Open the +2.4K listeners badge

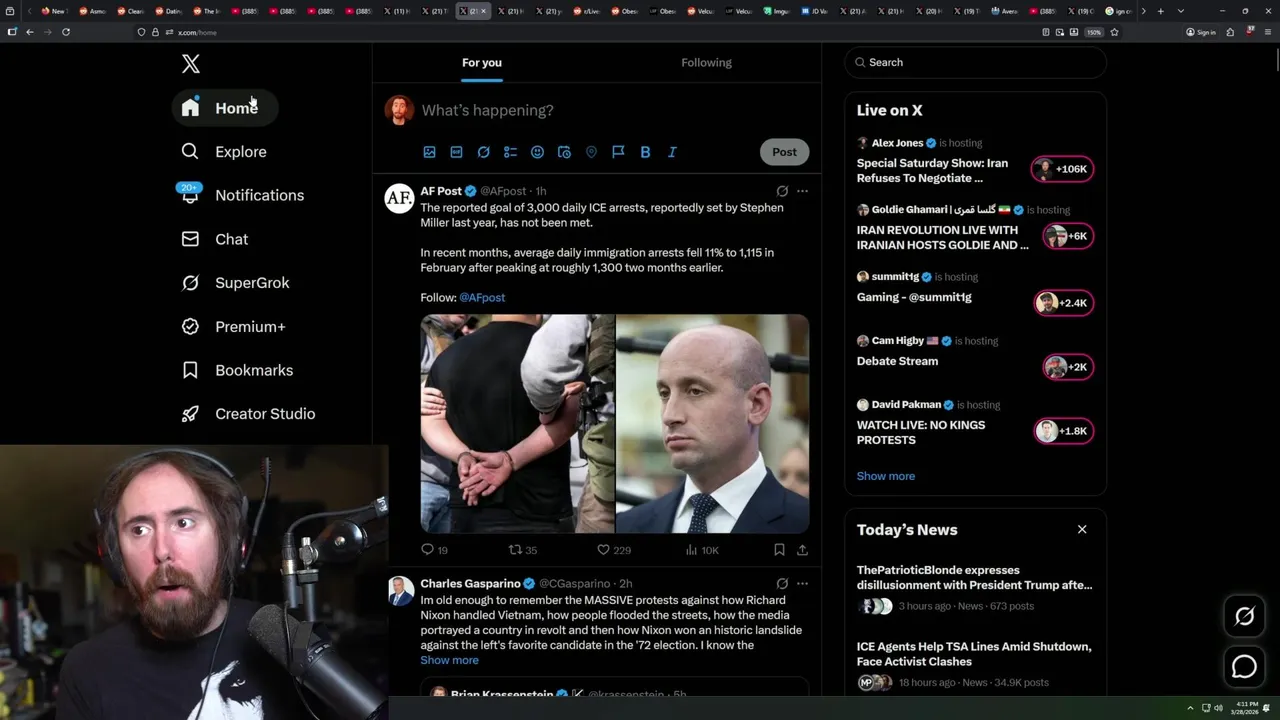tap(1063, 303)
